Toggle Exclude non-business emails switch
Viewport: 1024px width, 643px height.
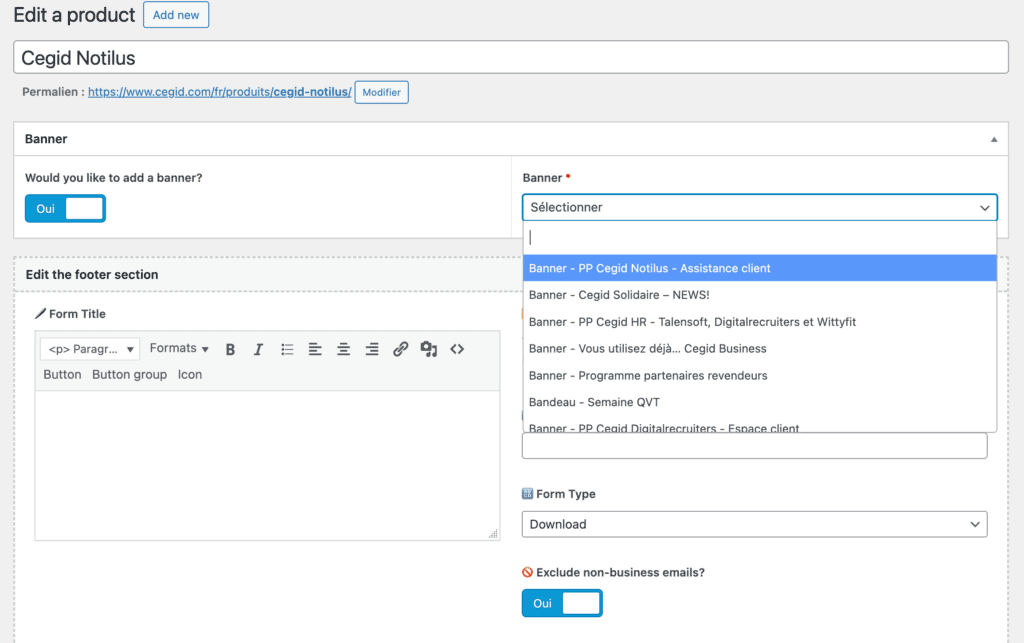[562, 603]
